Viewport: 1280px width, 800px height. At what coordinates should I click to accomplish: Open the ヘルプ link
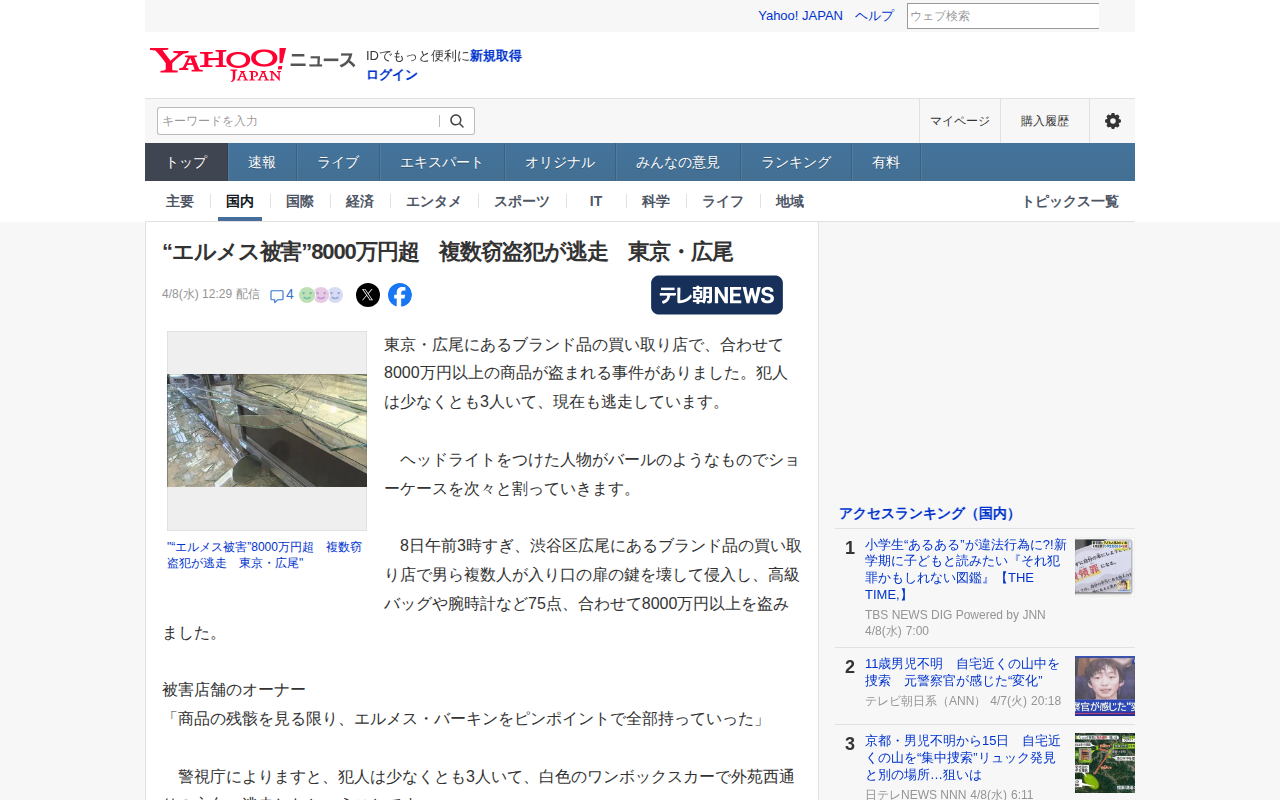point(874,16)
